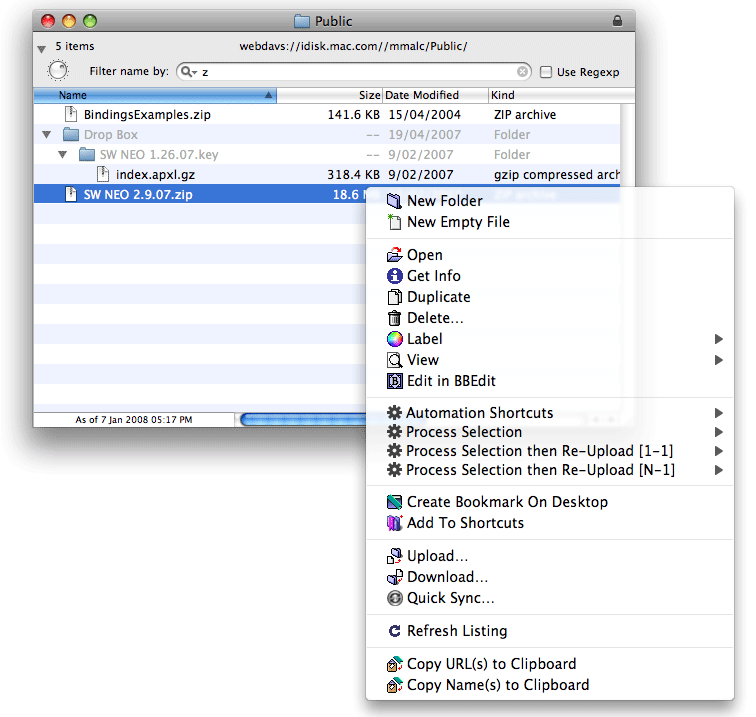Choose Duplicate from the context menu
This screenshot has height=717, width=756.
[438, 297]
